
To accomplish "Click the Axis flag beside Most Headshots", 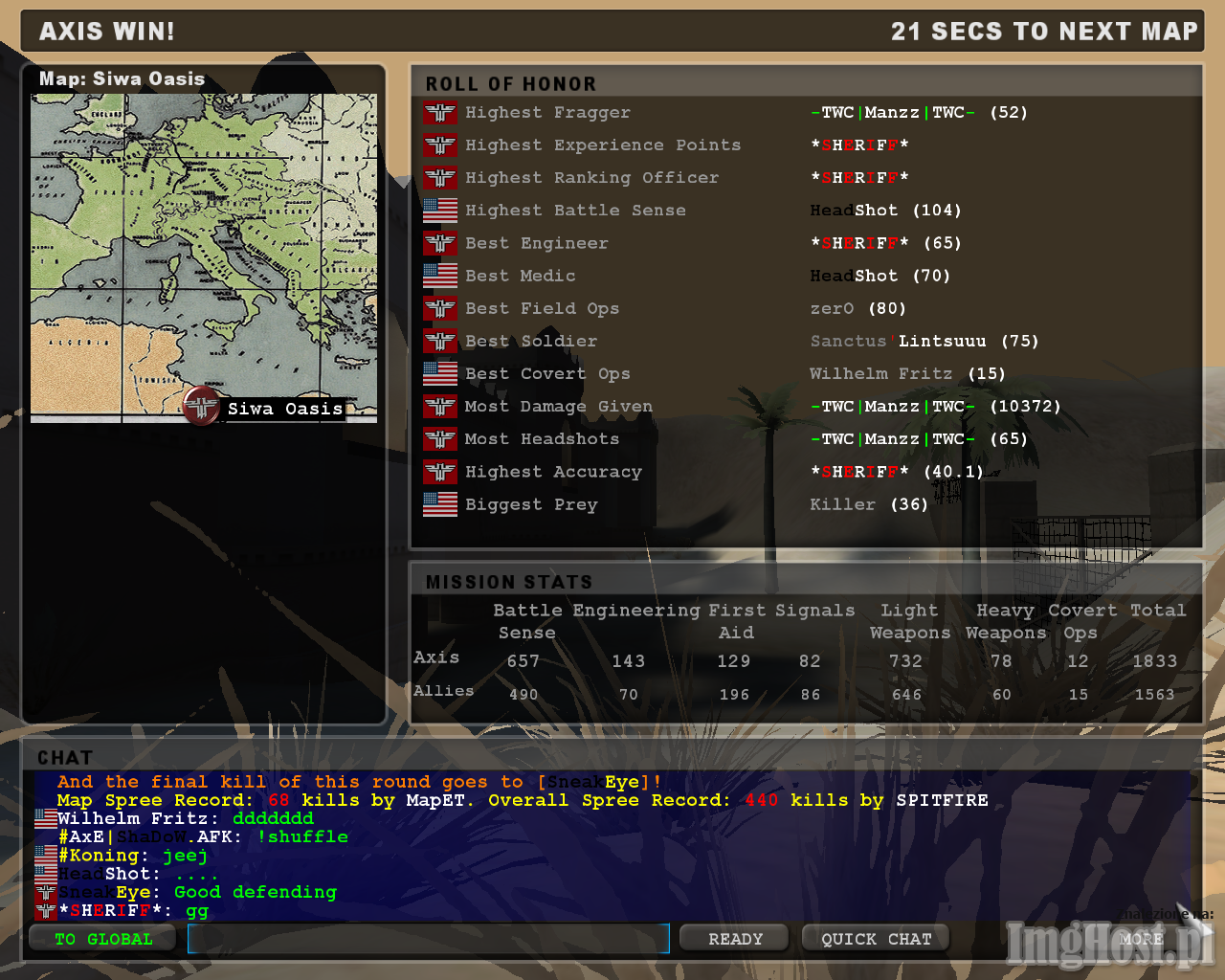I will (440, 439).
